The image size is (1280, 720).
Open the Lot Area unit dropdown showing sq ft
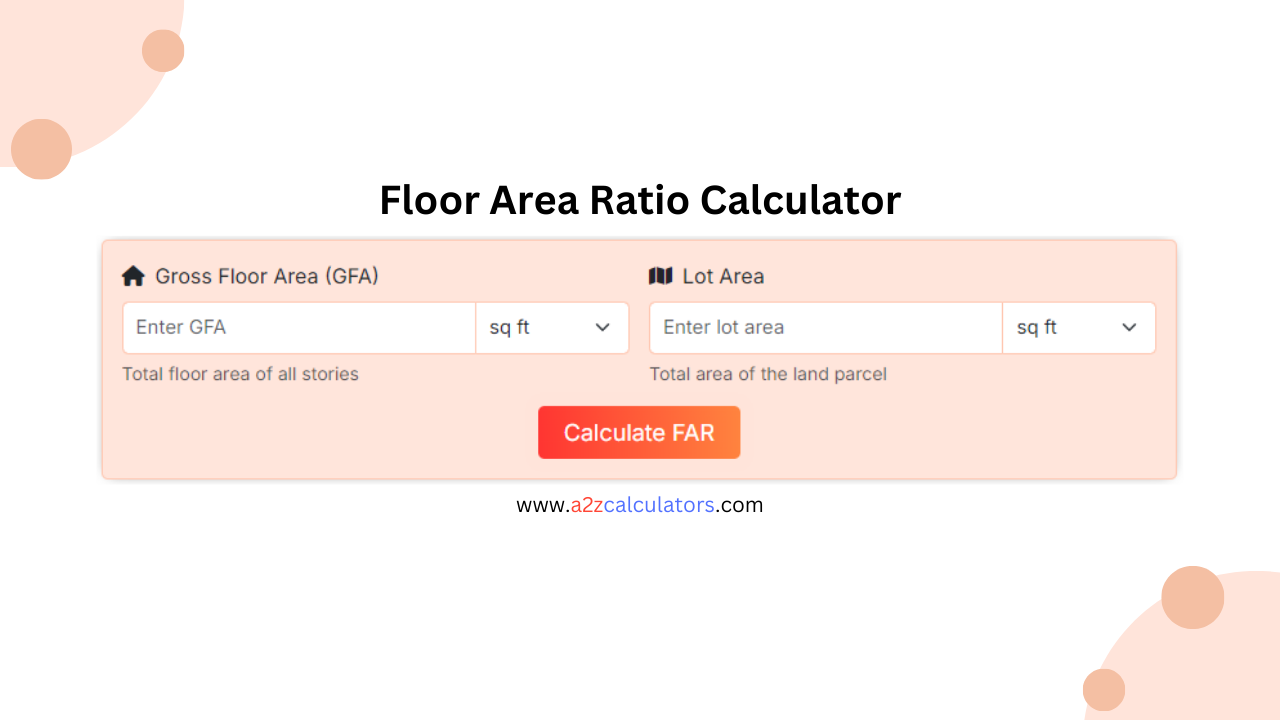point(1079,327)
